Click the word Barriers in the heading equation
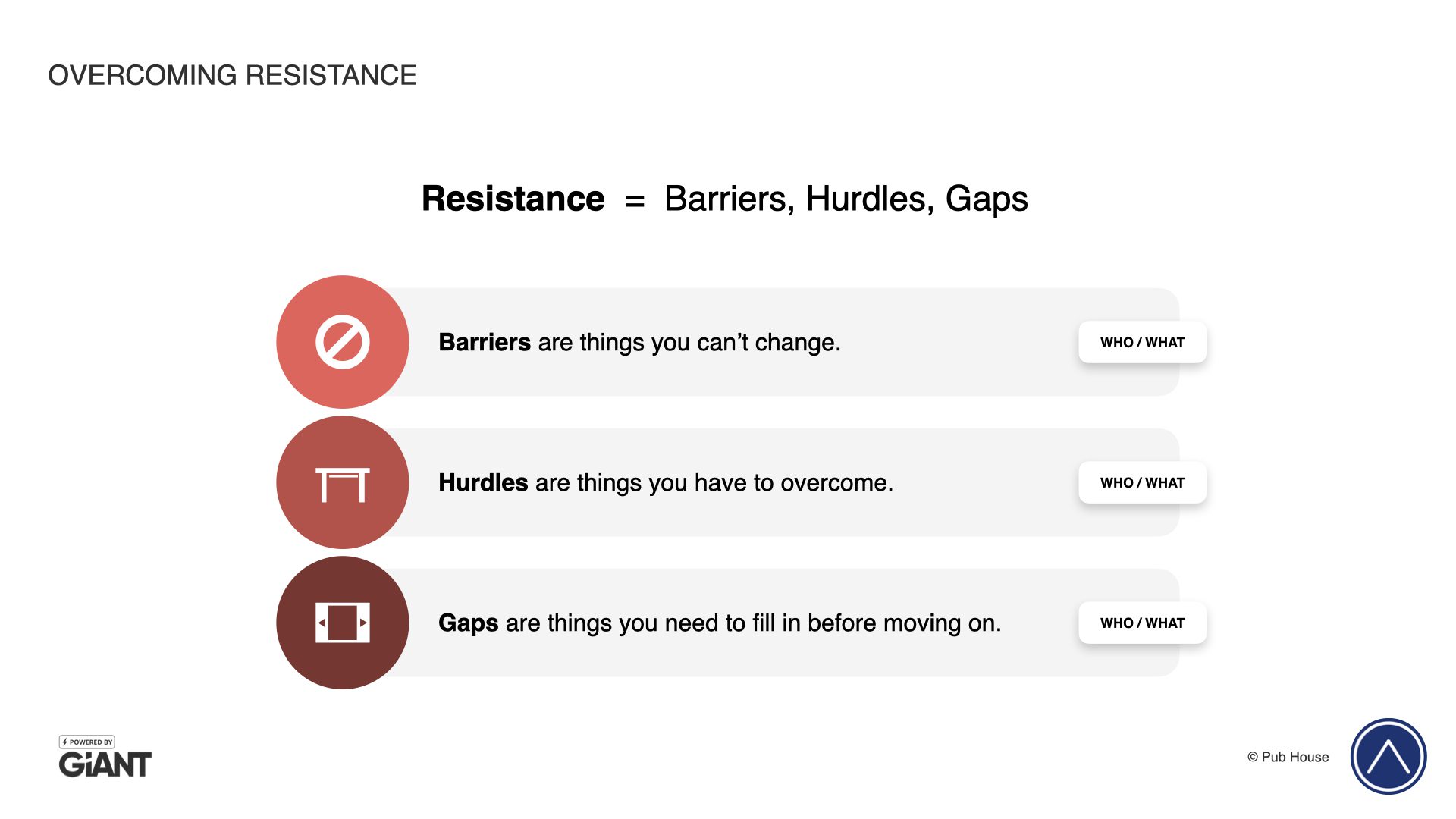1456x819 pixels. coord(729,199)
